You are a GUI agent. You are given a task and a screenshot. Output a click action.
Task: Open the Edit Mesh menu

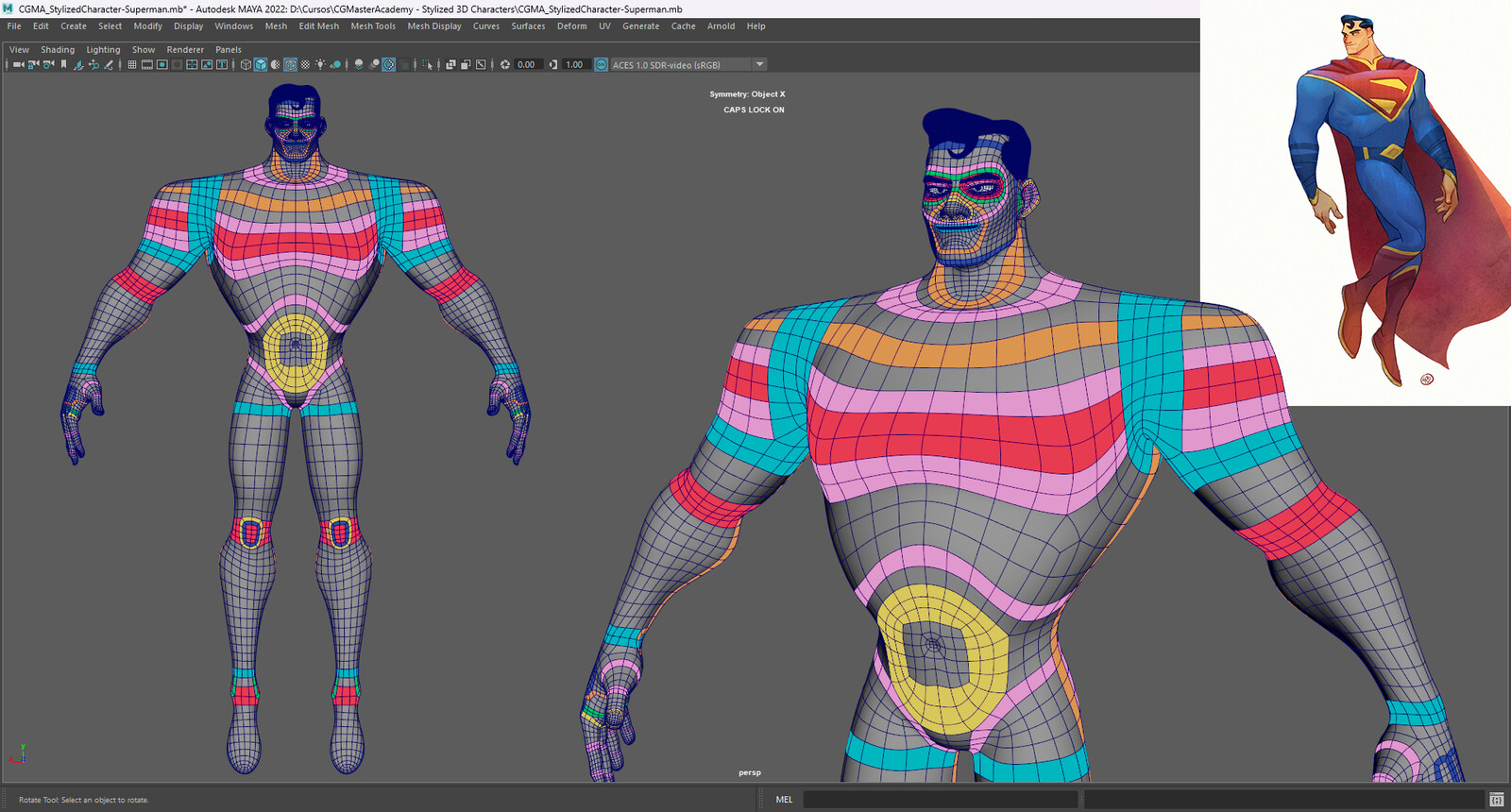pyautogui.click(x=319, y=26)
